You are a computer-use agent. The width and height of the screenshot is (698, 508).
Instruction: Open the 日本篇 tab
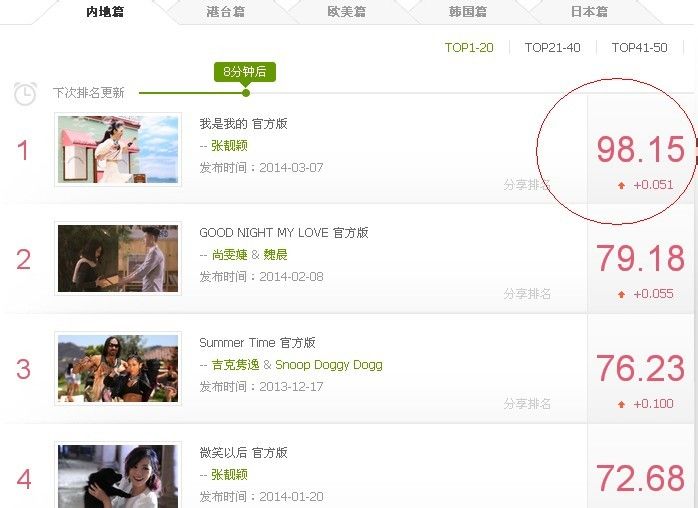pyautogui.click(x=589, y=12)
